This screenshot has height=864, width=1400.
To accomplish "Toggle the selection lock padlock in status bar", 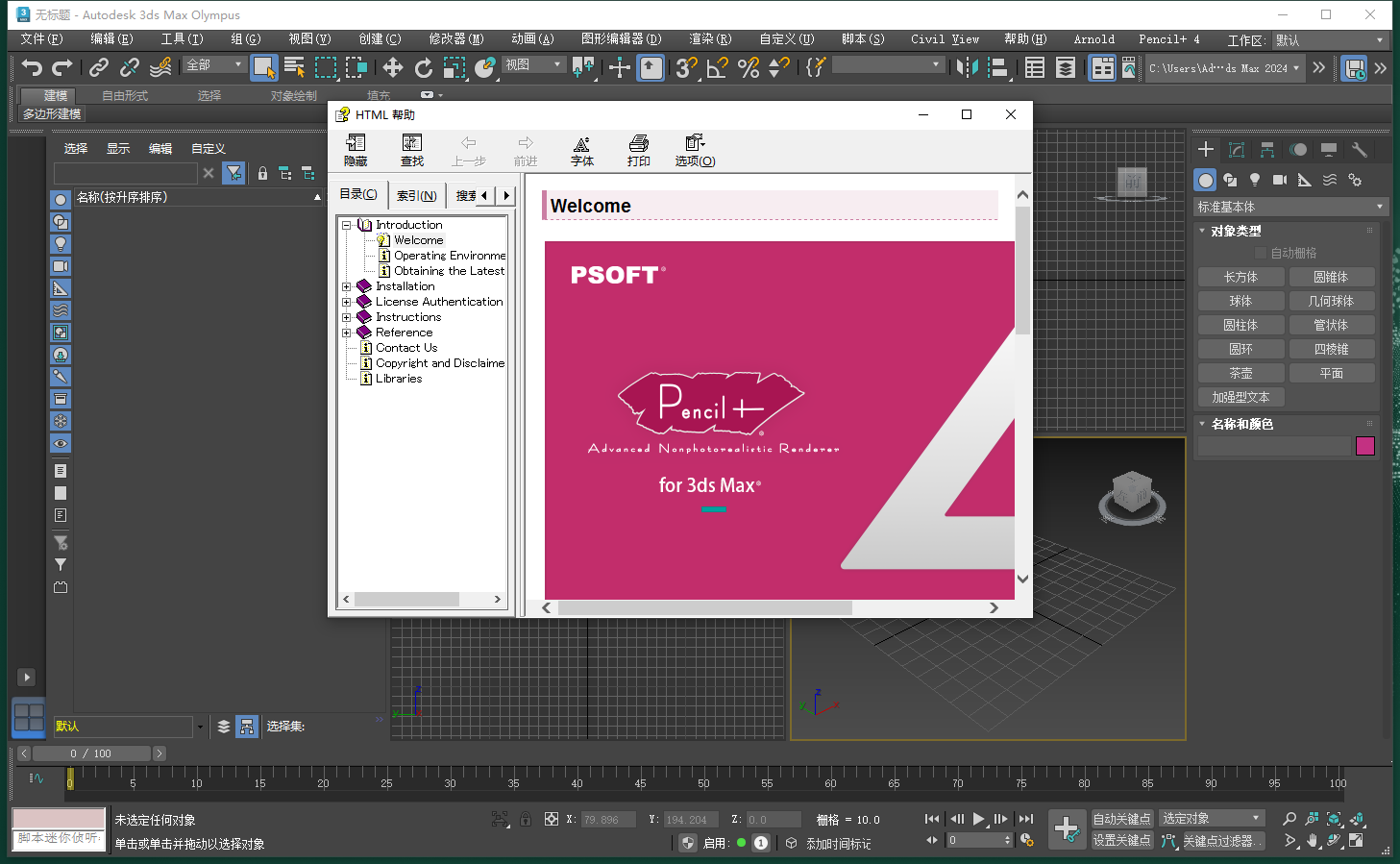I will click(526, 820).
